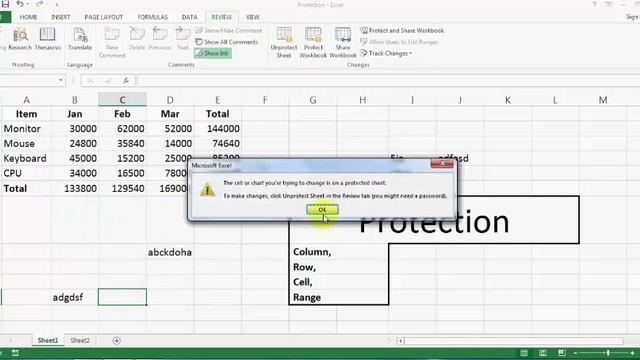Click Show All Comments
This screenshot has width=640, height=360.
click(x=227, y=42)
